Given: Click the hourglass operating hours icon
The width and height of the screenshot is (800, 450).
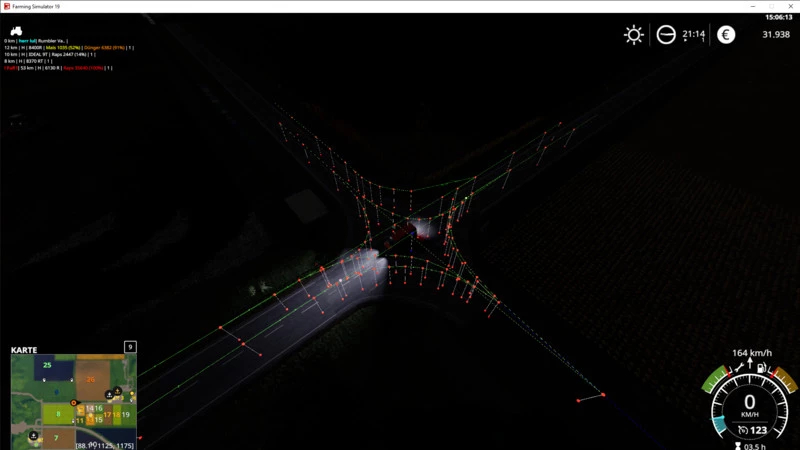Looking at the screenshot, I should tap(737, 444).
